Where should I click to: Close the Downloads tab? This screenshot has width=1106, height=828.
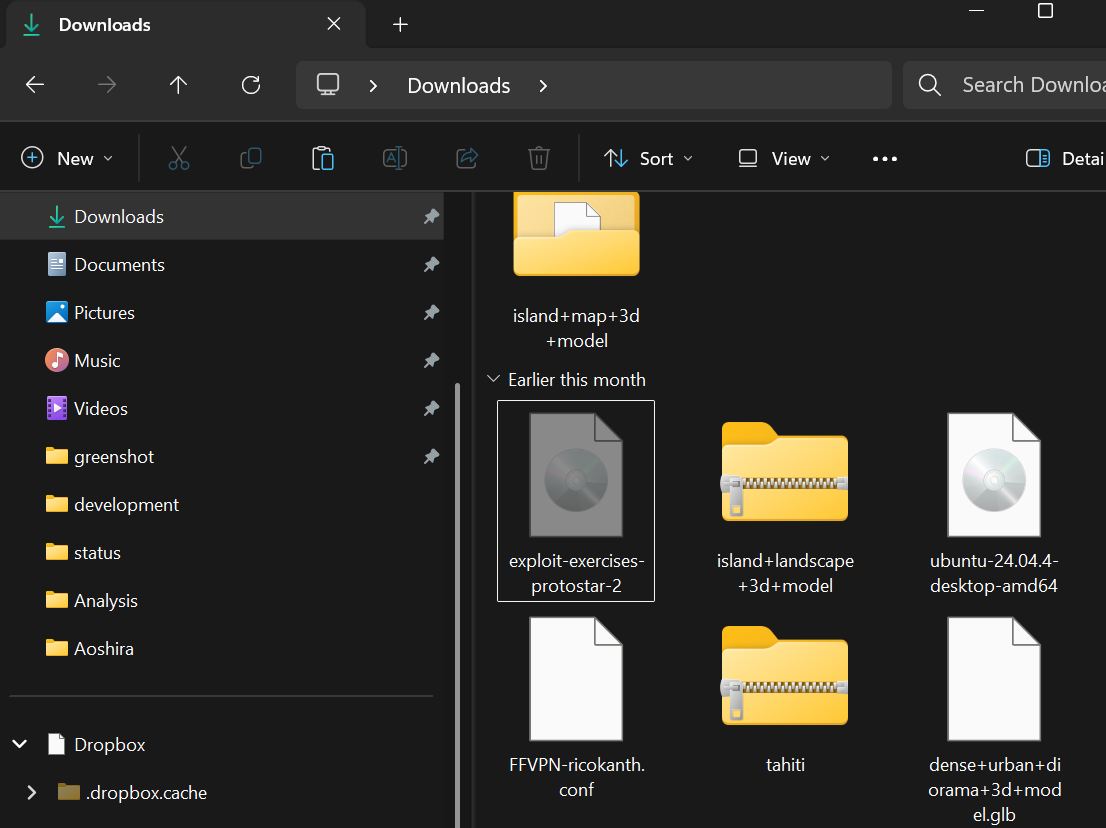point(334,24)
